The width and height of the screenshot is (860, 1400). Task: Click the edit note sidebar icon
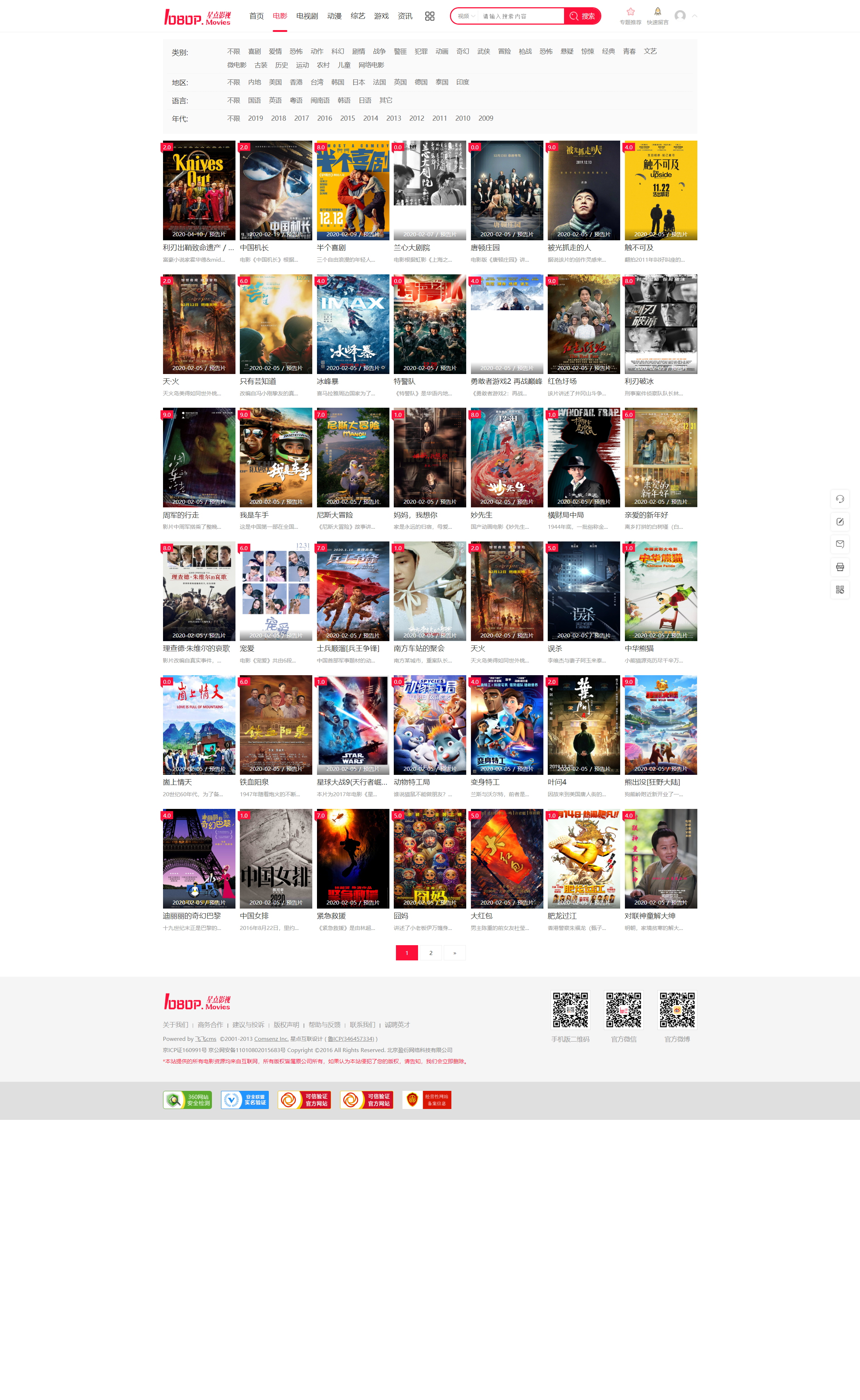[839, 522]
